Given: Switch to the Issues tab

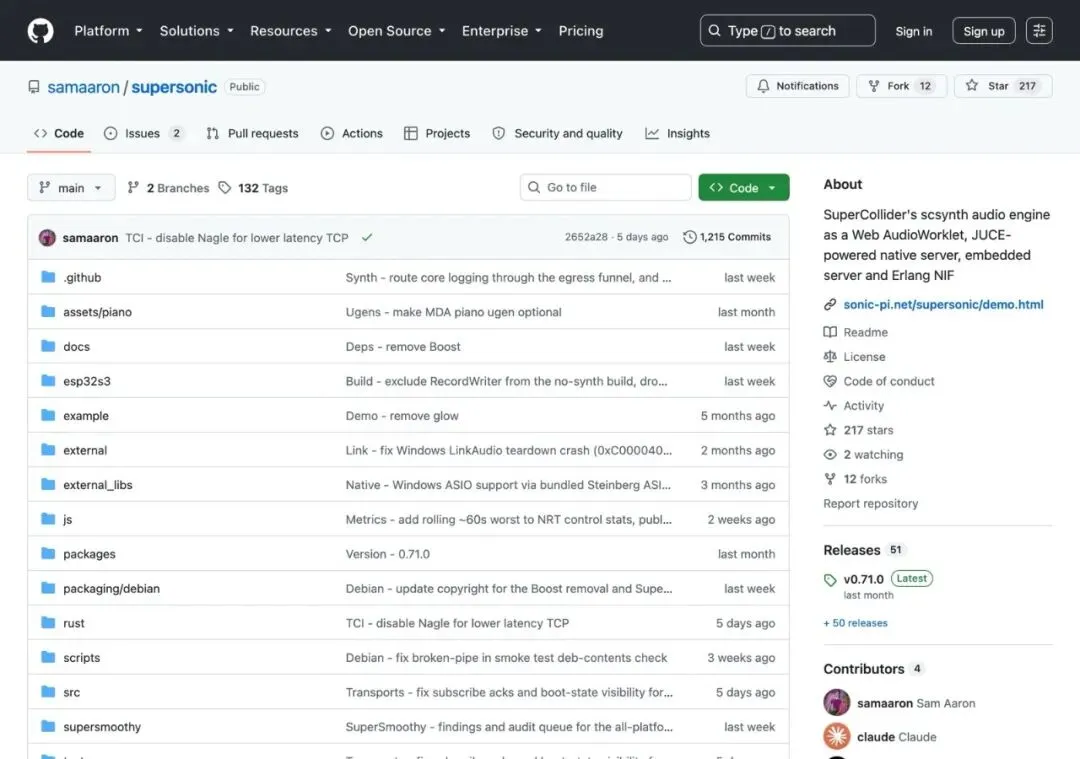Looking at the screenshot, I should [x=143, y=134].
